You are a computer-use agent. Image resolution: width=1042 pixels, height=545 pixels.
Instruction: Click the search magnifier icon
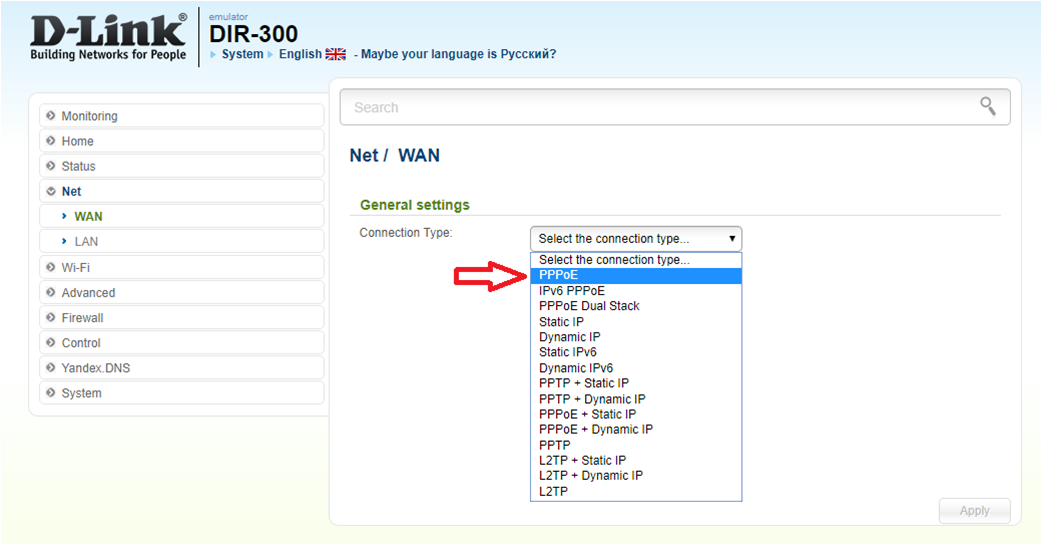(x=988, y=106)
